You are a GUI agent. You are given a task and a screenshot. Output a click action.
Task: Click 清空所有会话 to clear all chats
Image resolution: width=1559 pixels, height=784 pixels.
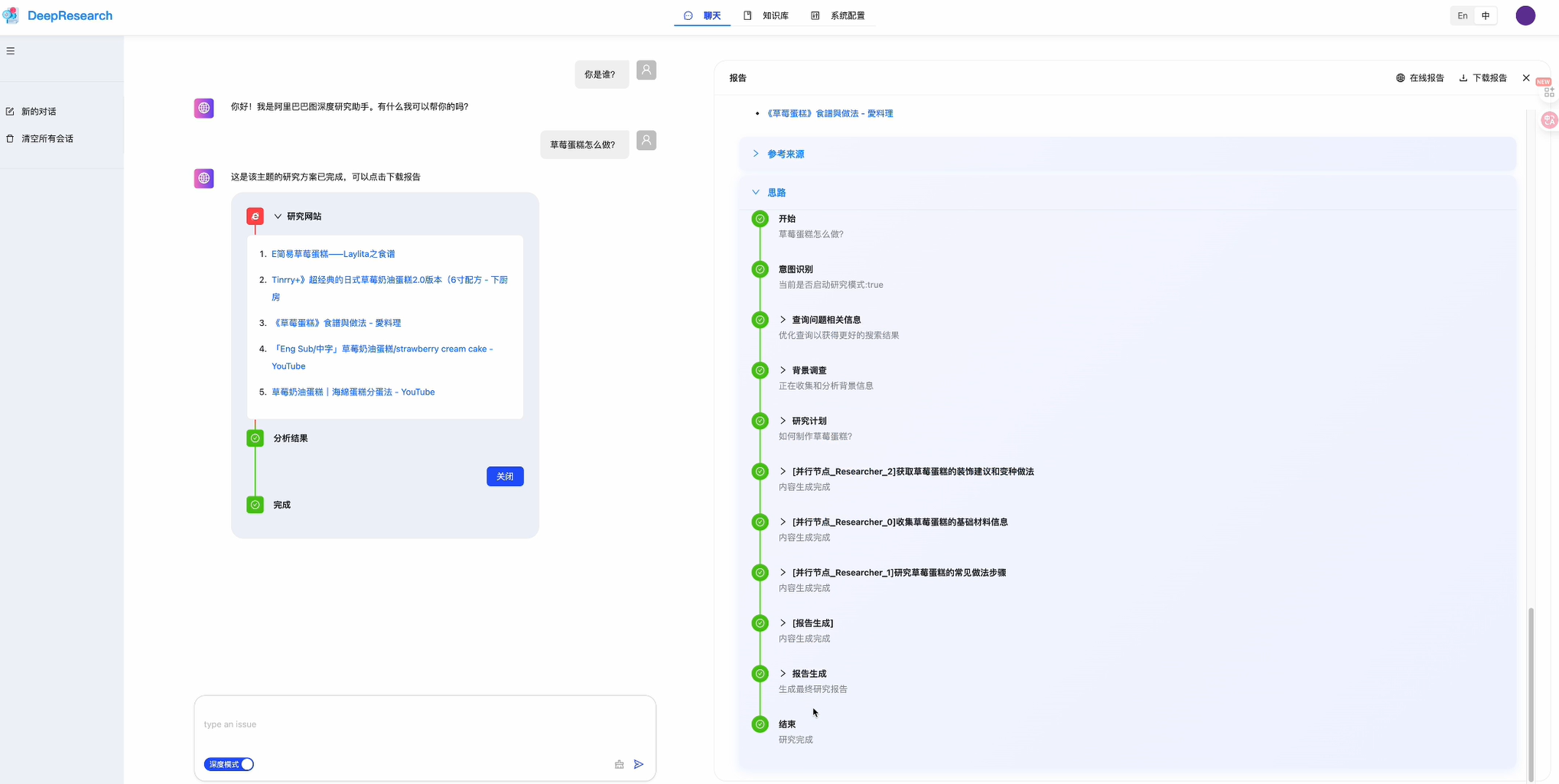click(x=40, y=138)
